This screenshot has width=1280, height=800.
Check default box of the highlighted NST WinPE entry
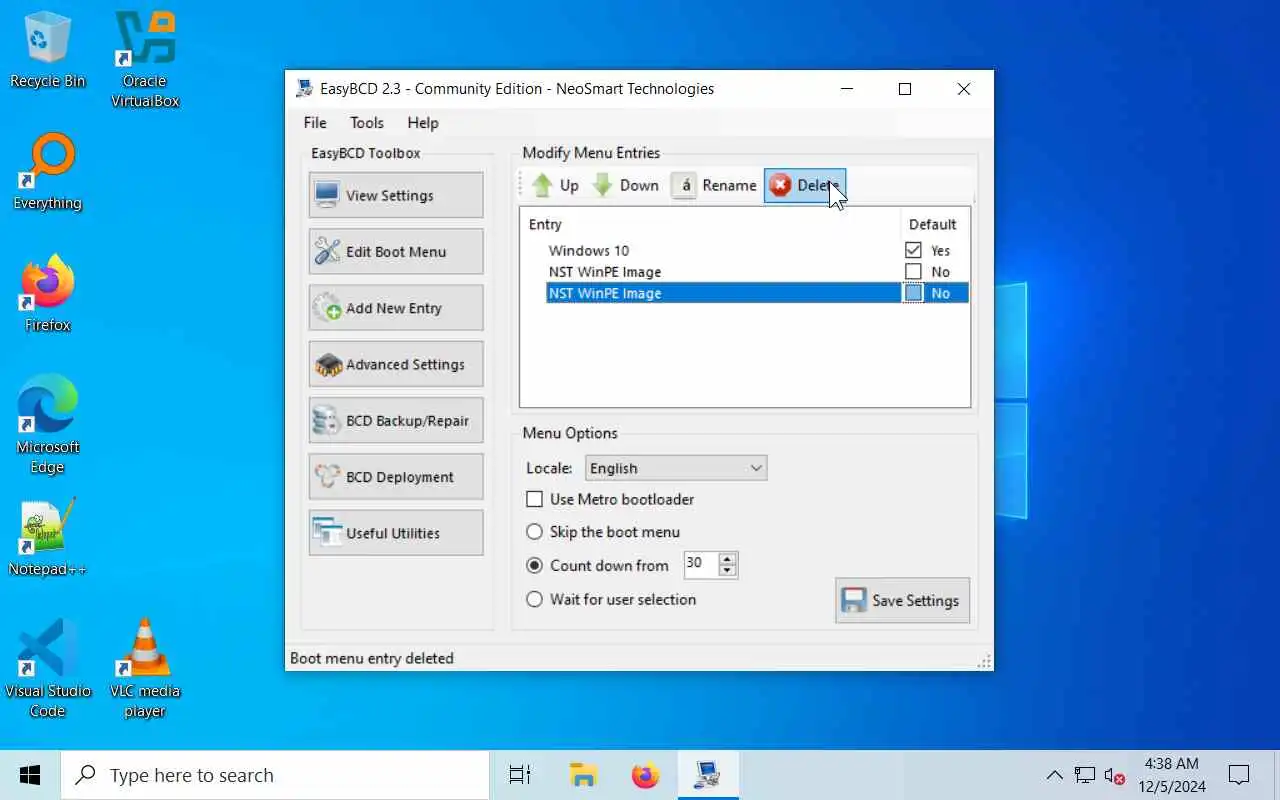click(913, 293)
